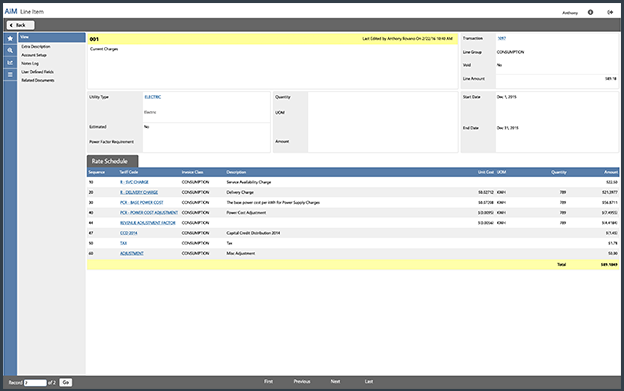The image size is (624, 391).
Task: Click the Quantity column header in the table
Action: pyautogui.click(x=559, y=172)
